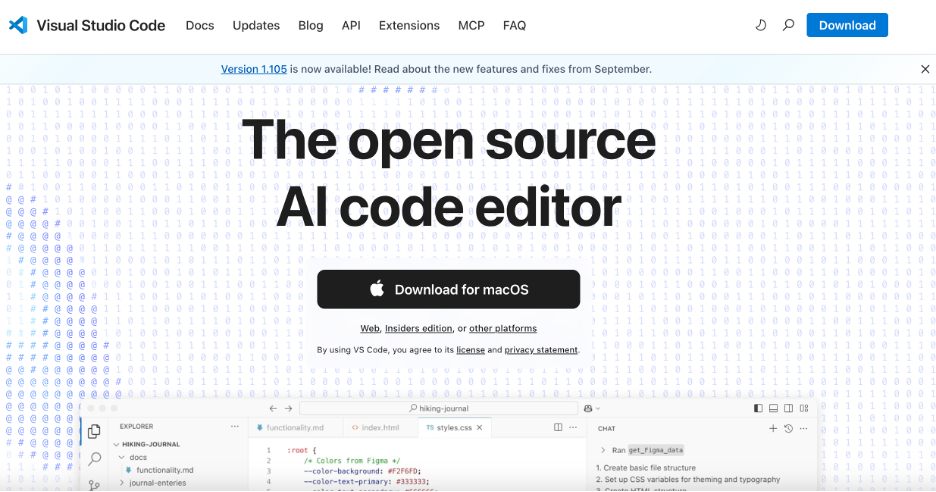Screen dimensions: 936x492
Task: Start a new chat with the plus icon
Action: (x=773, y=428)
